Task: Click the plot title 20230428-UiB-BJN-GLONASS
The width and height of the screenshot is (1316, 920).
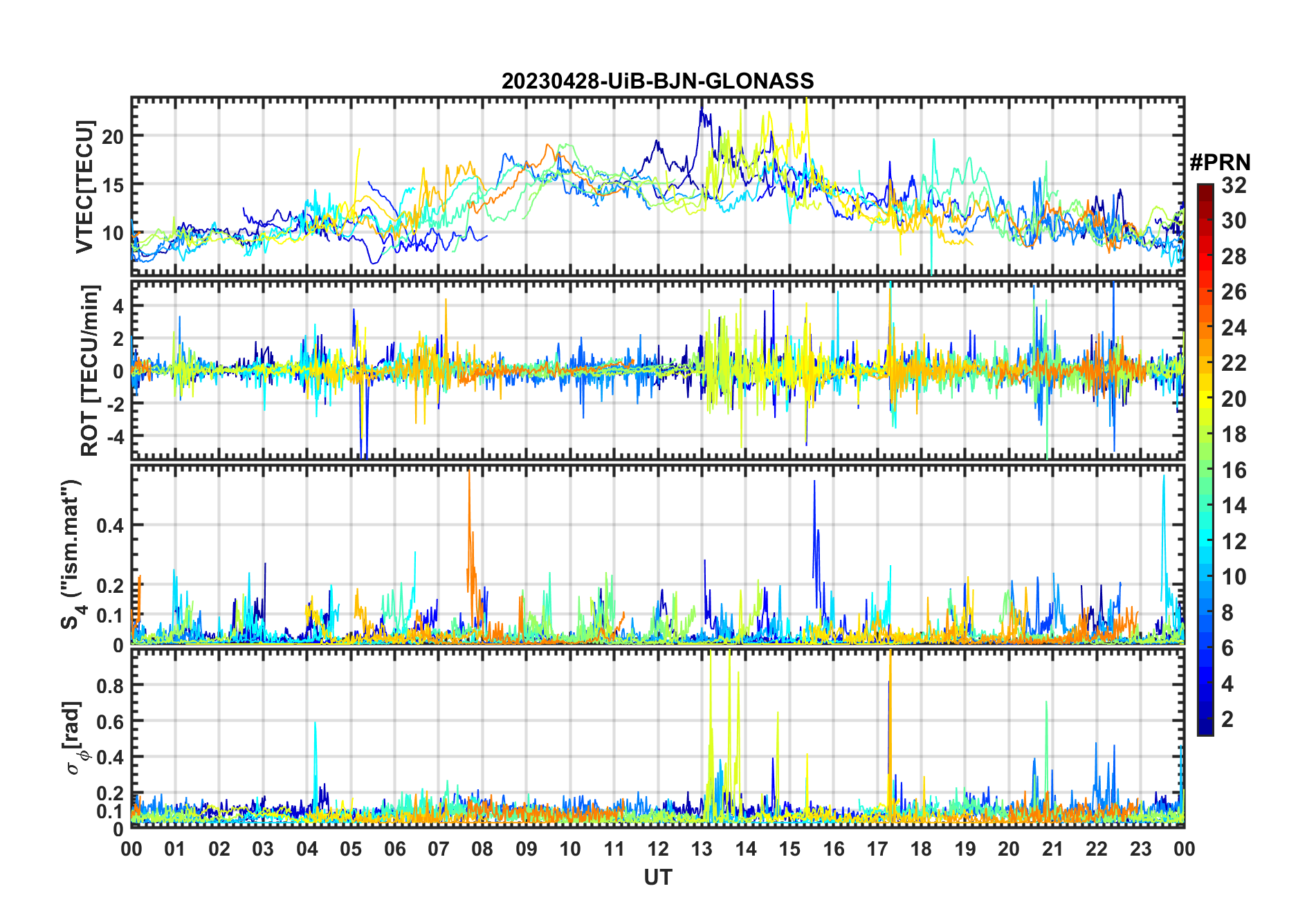Action: pyautogui.click(x=657, y=81)
